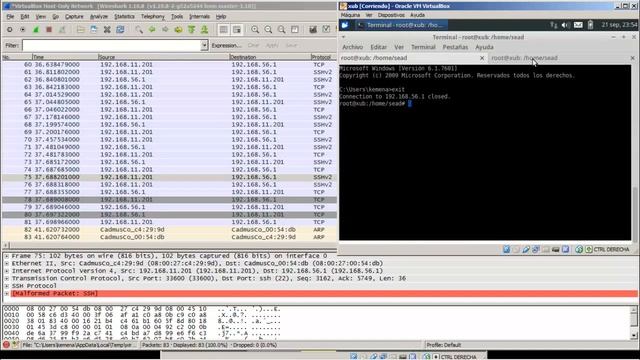Edit capture file comment icon in status bar

(x=15, y=345)
